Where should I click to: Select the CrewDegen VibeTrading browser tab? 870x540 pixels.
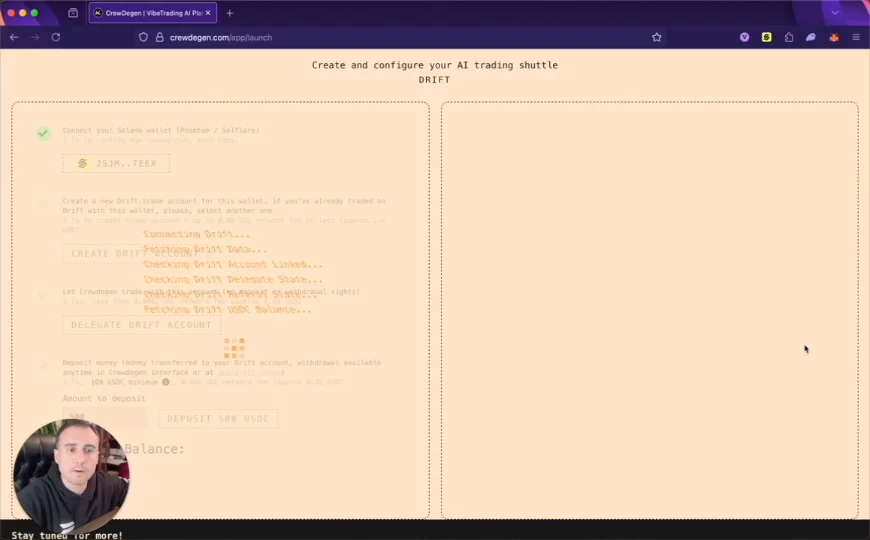click(153, 13)
